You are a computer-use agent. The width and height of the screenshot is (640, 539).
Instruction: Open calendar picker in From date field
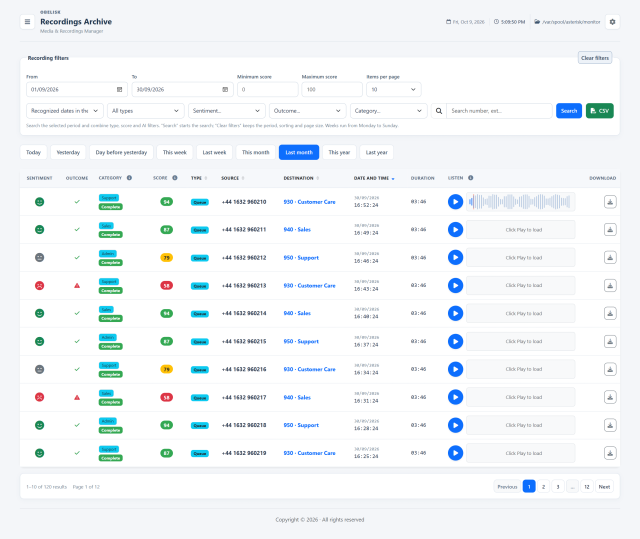[x=120, y=89]
